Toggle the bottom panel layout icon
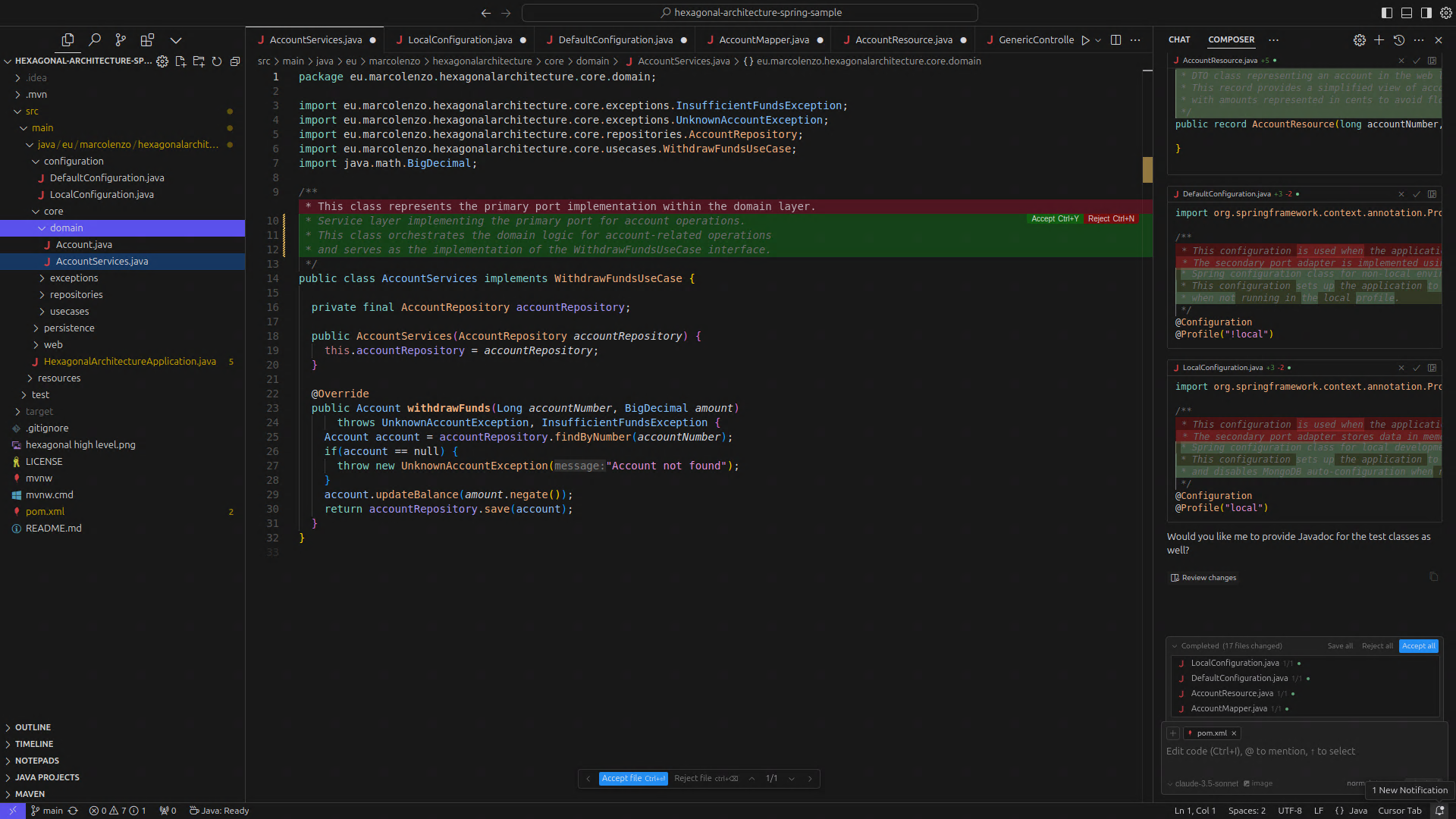Viewport: 1456px width, 819px height. 1407,12
